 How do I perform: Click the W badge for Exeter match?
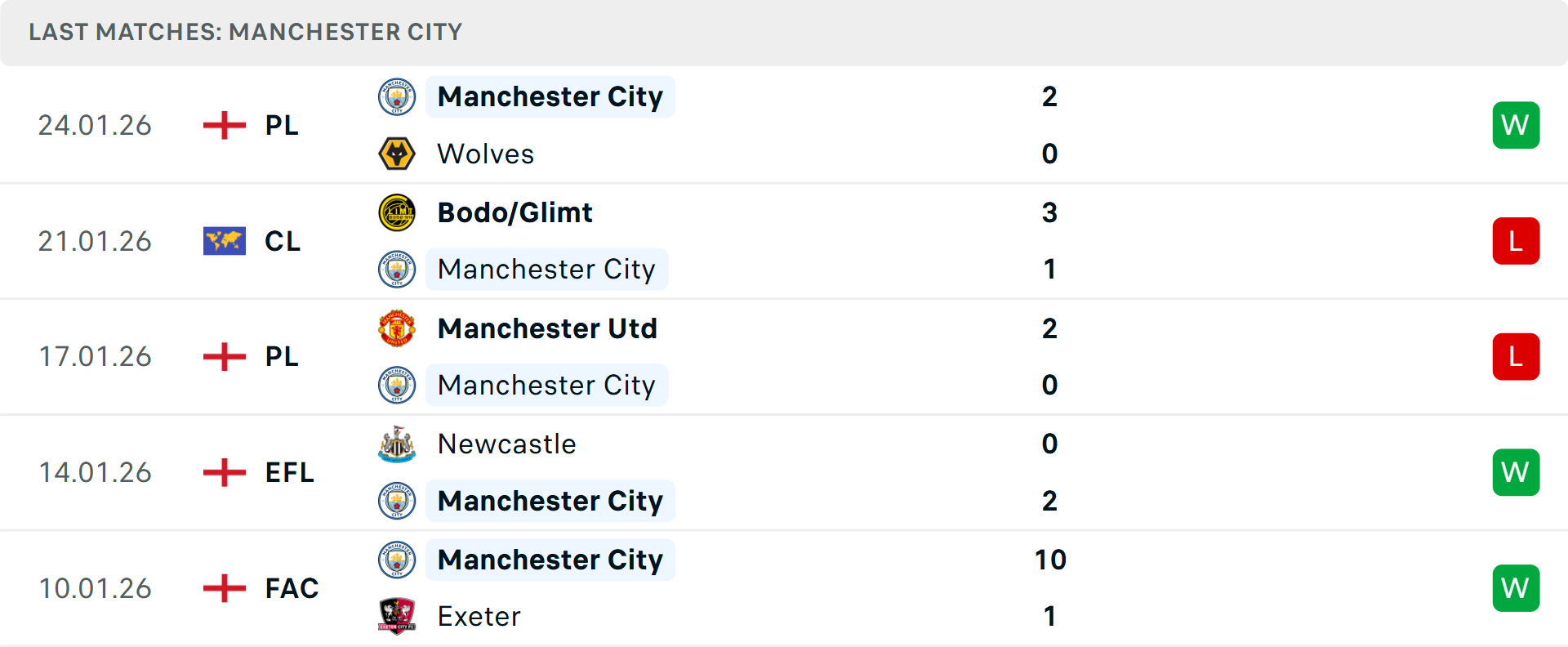coord(1516,588)
